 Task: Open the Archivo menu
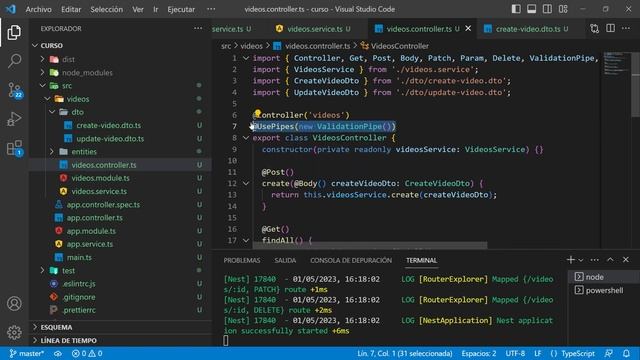(38, 9)
